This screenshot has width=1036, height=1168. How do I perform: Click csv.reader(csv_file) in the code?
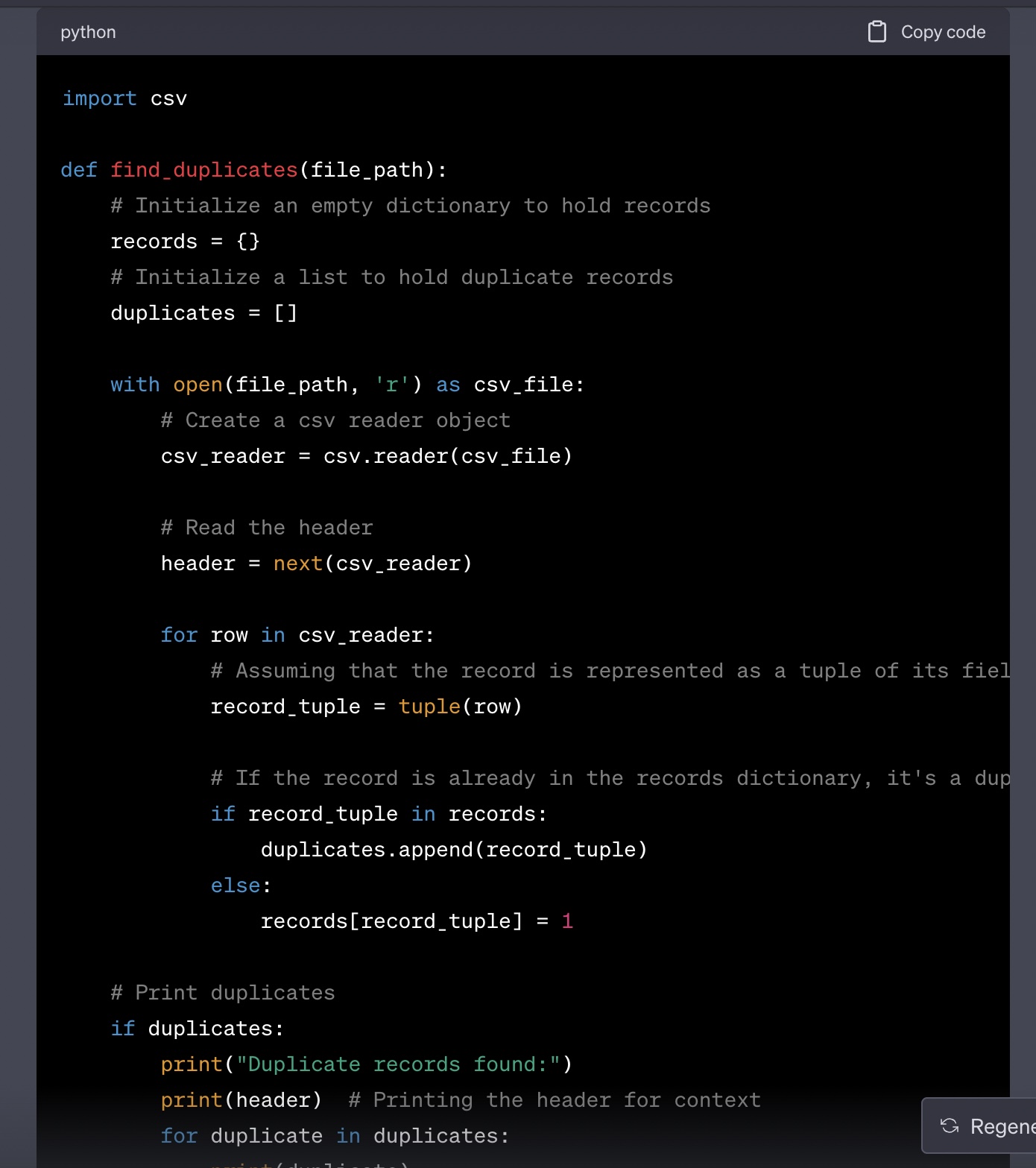[x=447, y=456]
